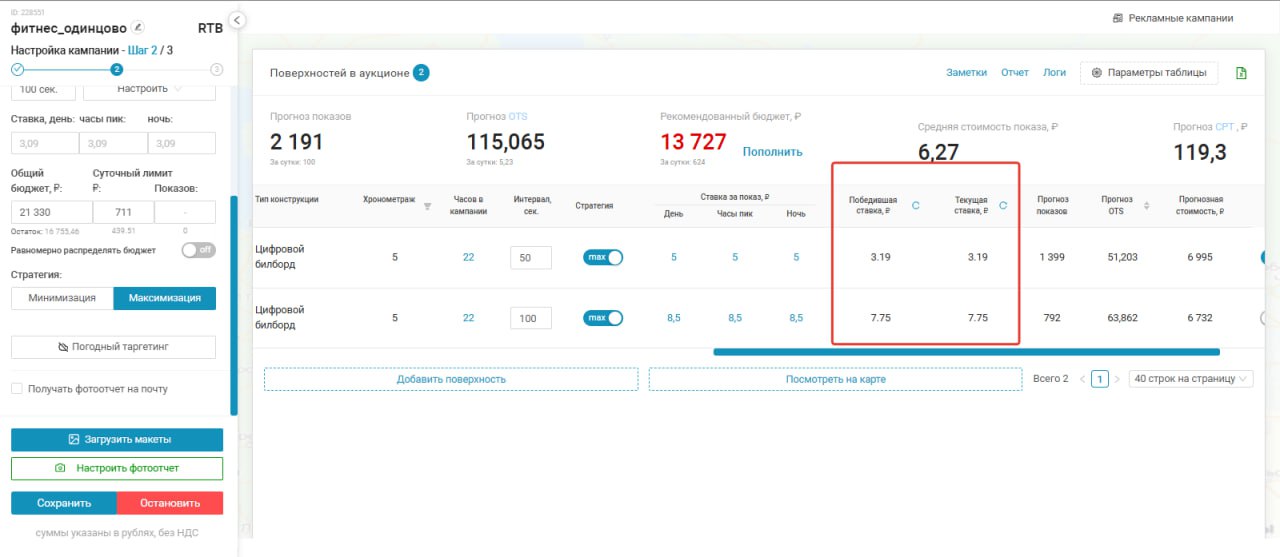Click winning rate value 7.75
This screenshot has height=557, width=1280.
point(880,318)
